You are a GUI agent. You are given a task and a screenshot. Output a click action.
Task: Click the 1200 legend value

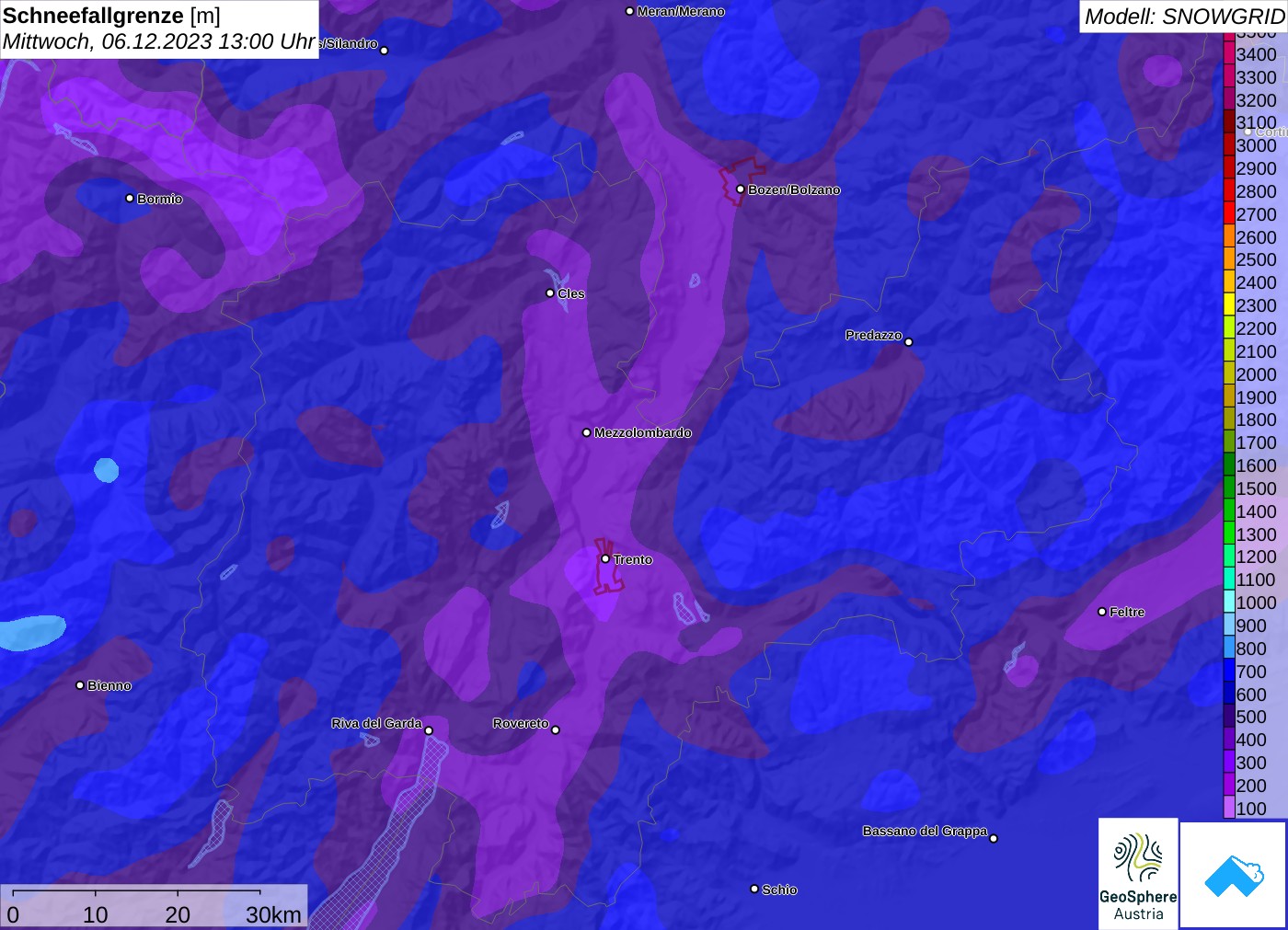pyautogui.click(x=1256, y=557)
